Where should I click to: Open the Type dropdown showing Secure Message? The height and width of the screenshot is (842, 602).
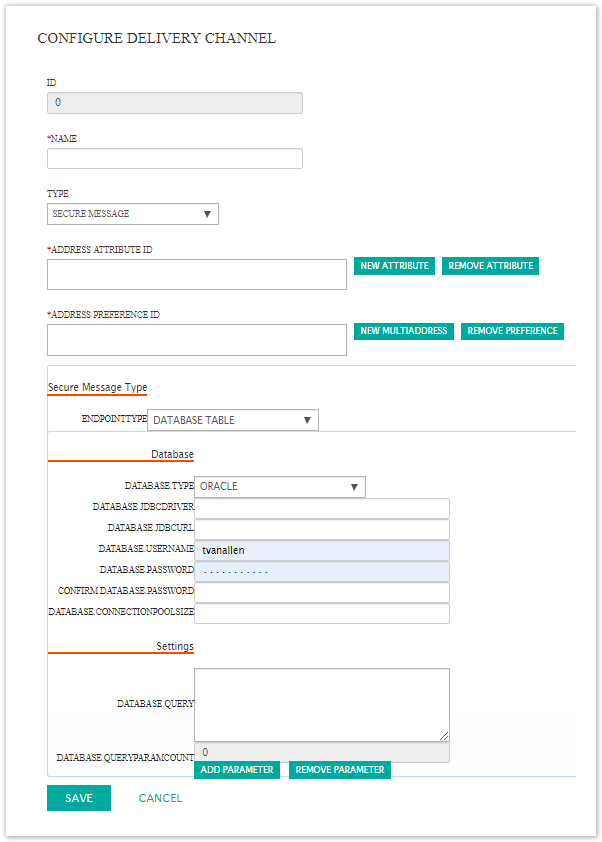coord(132,214)
